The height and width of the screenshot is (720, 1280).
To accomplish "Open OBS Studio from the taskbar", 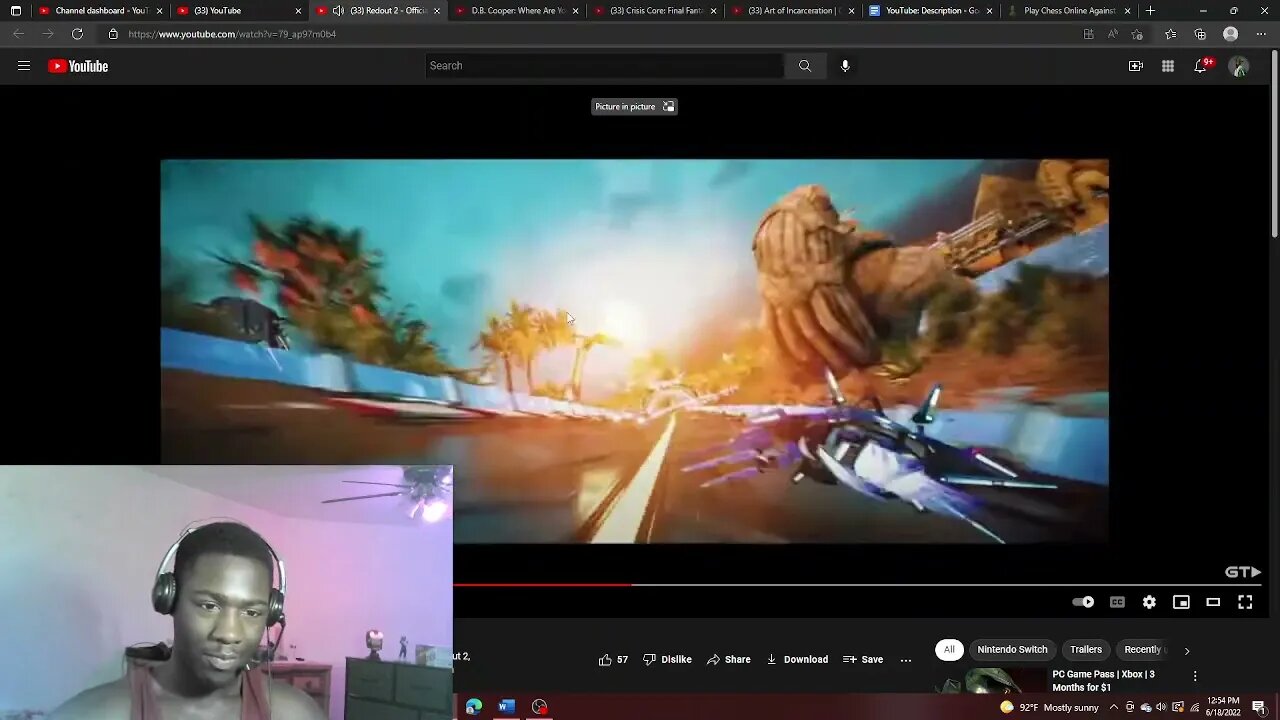I will point(540,707).
